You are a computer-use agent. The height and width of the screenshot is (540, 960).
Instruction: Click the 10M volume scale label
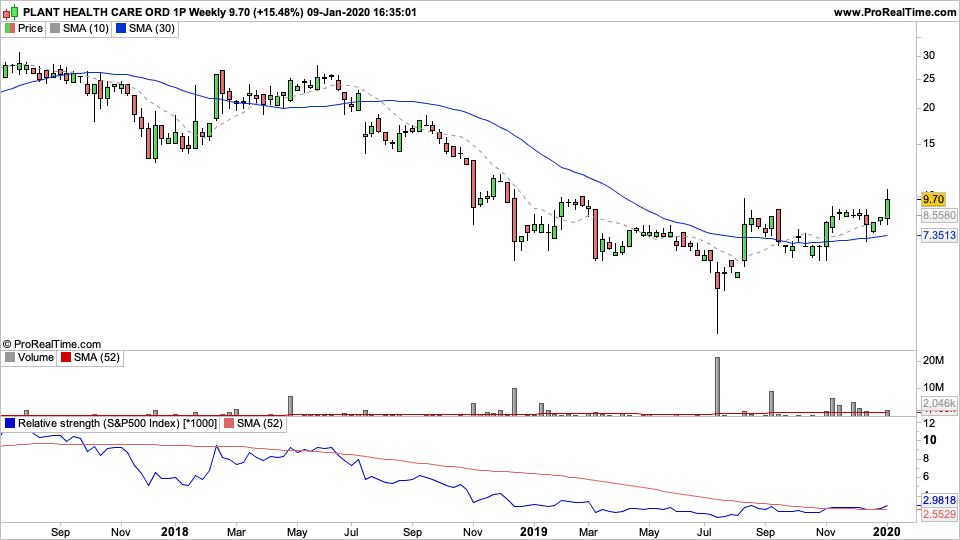pos(933,388)
